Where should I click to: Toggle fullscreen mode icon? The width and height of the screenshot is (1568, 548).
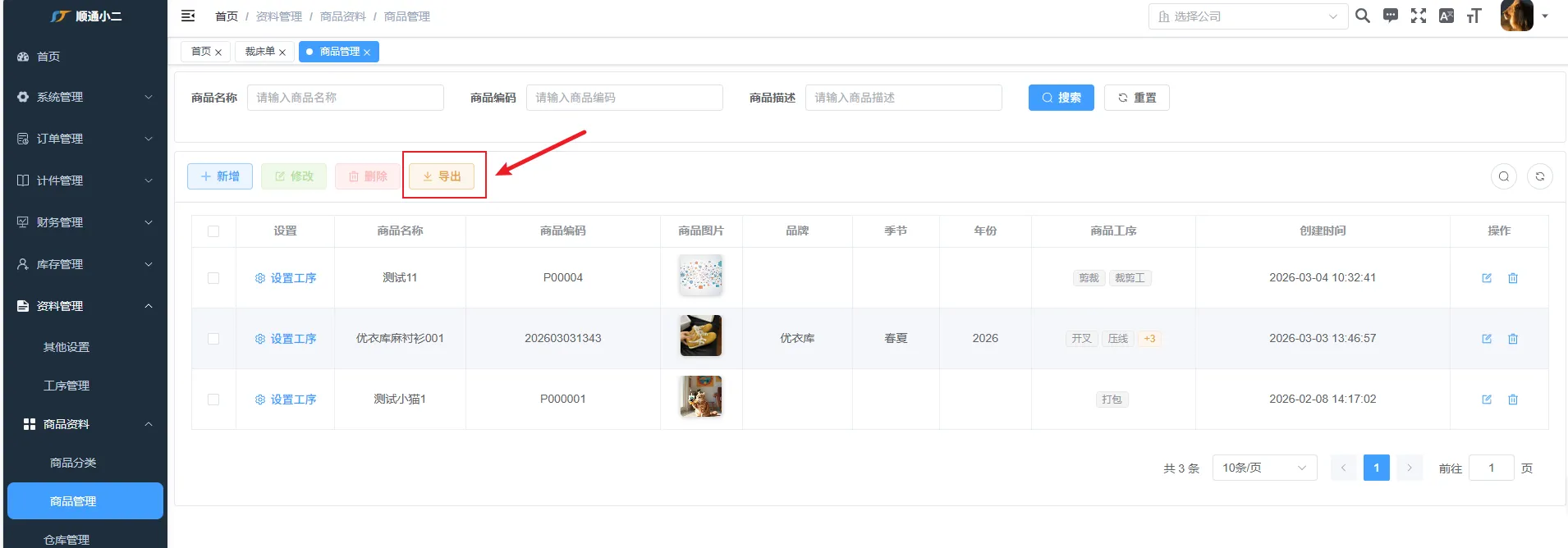pyautogui.click(x=1418, y=16)
